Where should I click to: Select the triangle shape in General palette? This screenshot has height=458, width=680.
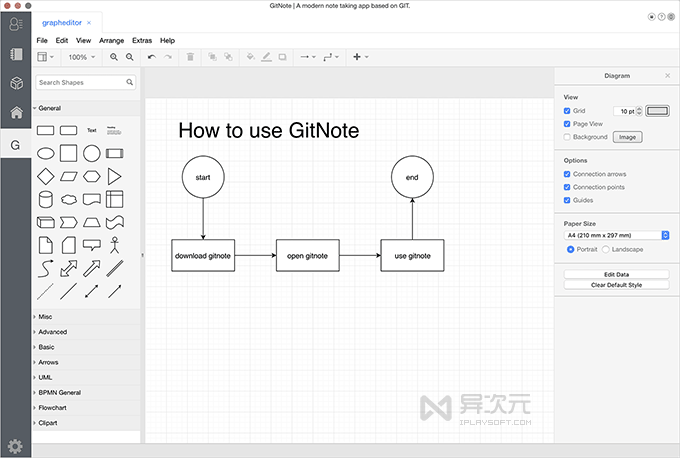pyautogui.click(x=114, y=177)
